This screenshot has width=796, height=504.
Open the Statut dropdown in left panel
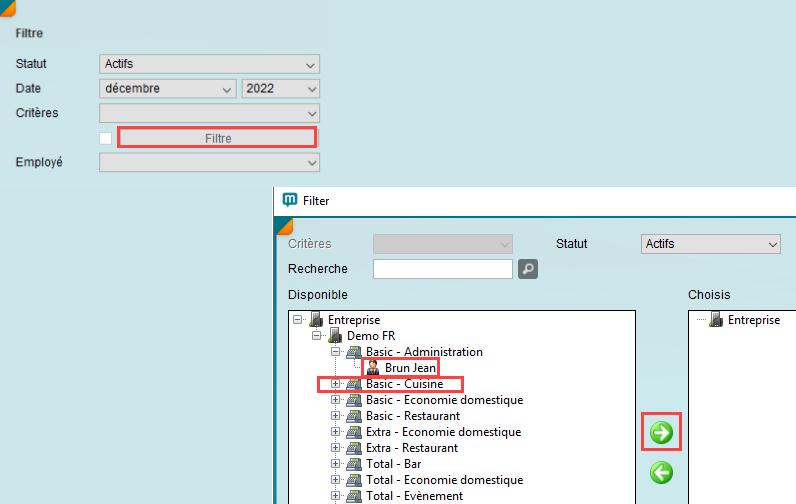point(209,64)
